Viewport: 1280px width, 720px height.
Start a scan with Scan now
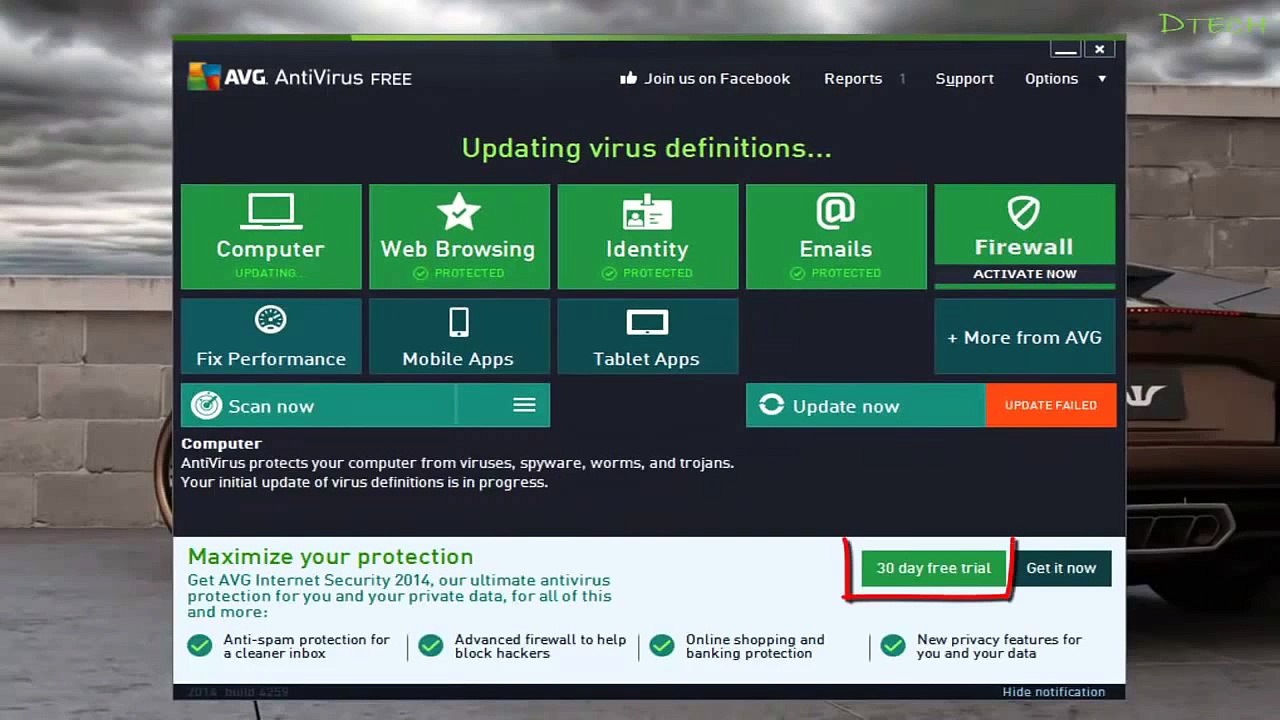(318, 405)
